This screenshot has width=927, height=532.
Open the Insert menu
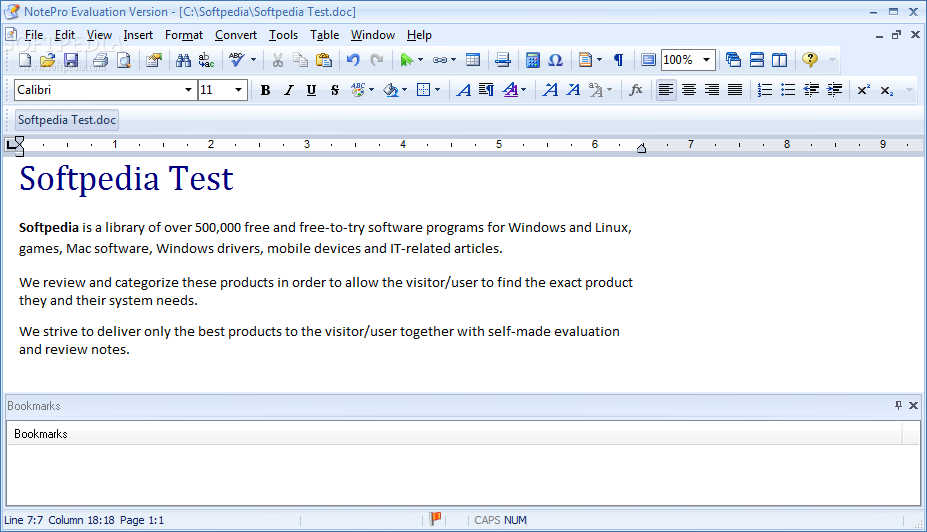[138, 35]
